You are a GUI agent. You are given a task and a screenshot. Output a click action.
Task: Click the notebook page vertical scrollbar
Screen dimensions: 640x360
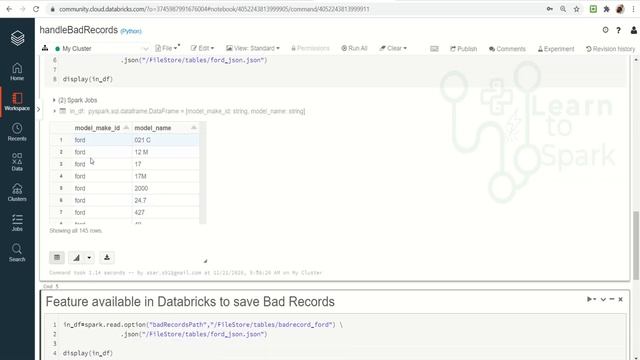coord(636,246)
